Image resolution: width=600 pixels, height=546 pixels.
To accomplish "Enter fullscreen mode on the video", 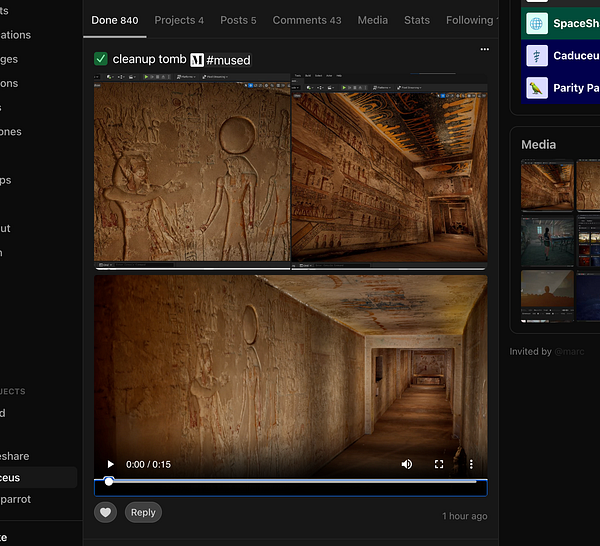I will pyautogui.click(x=439, y=464).
